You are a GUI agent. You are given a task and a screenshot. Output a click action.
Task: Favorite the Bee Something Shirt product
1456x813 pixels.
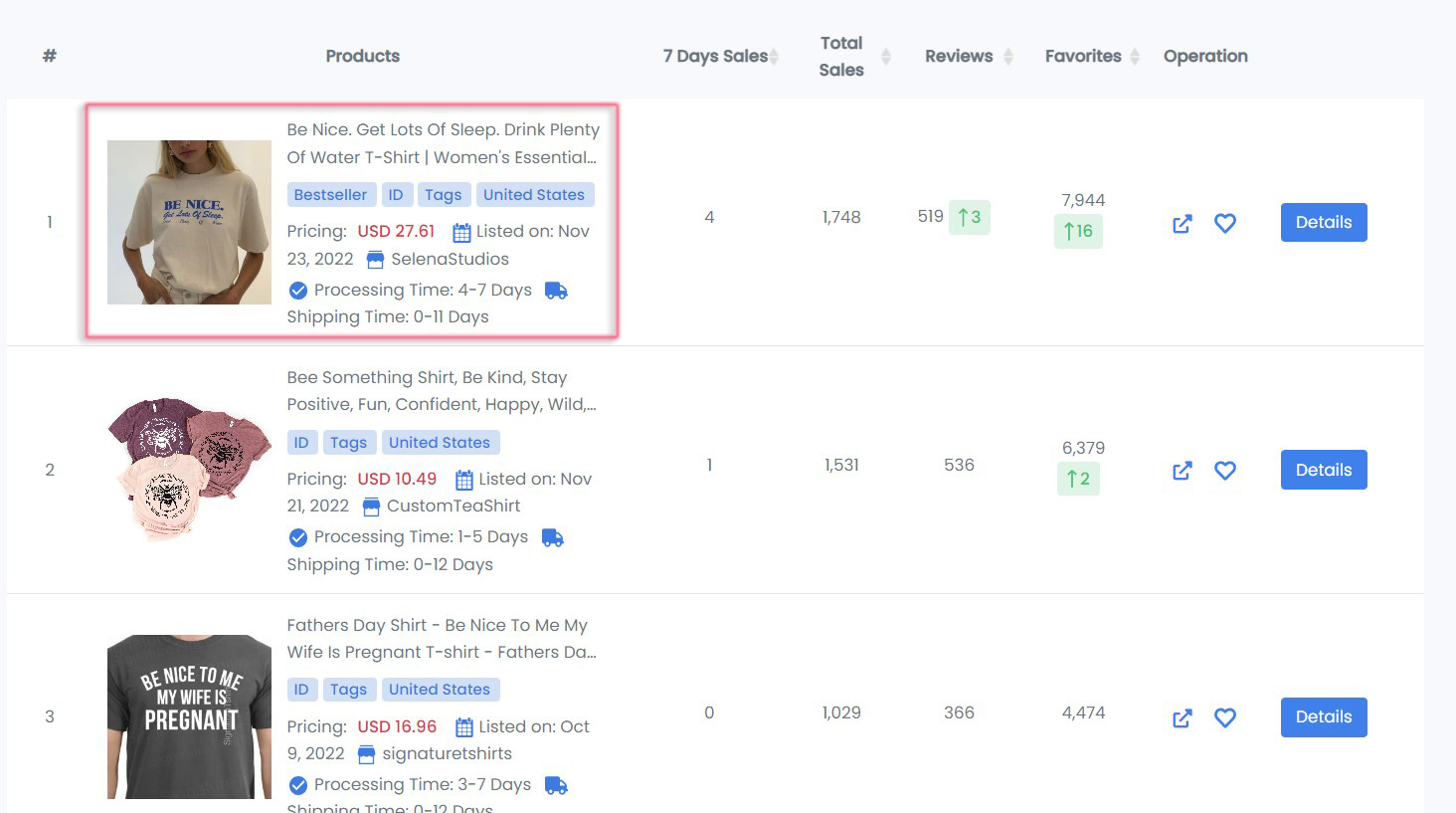point(1225,470)
